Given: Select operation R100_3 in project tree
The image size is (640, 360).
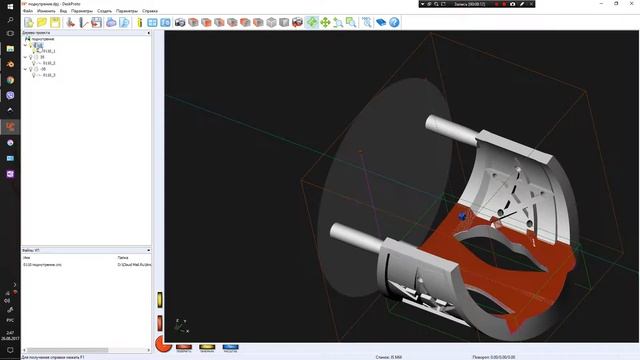Looking at the screenshot, I should tap(49, 76).
